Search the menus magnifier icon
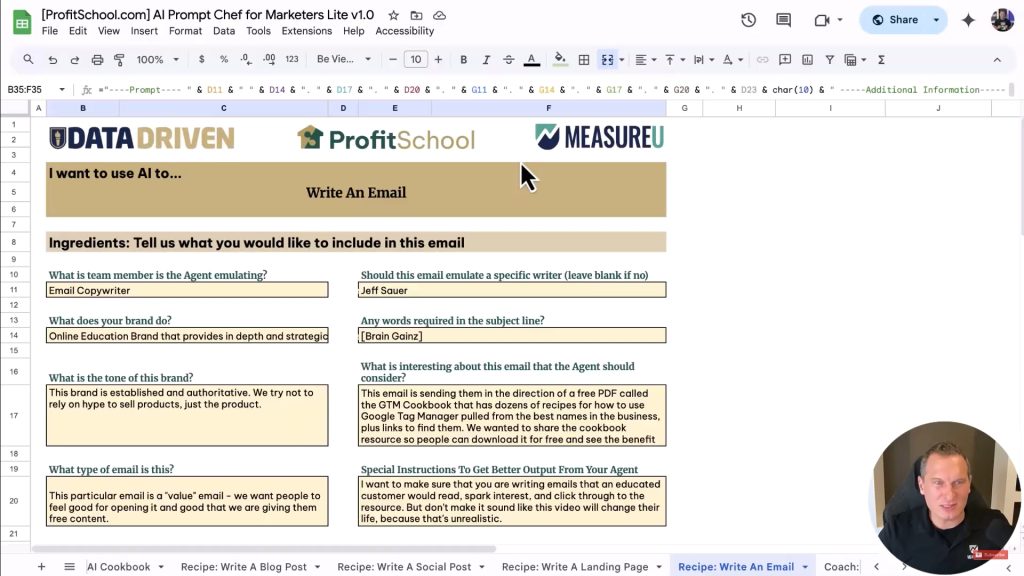 coord(28,59)
